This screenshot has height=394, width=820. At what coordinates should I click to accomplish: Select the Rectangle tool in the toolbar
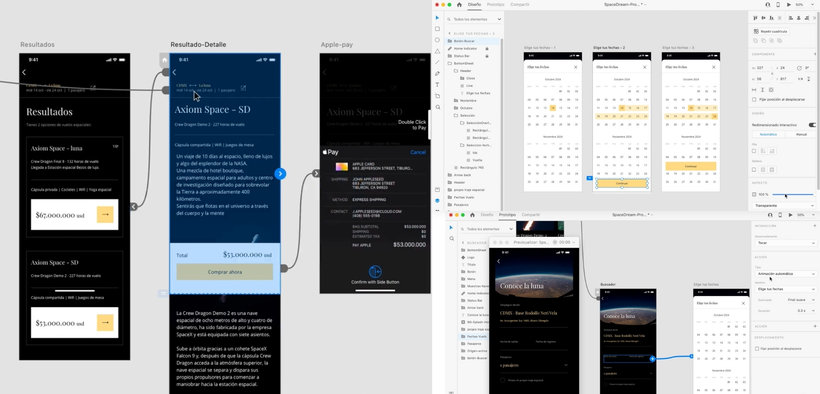[437, 29]
